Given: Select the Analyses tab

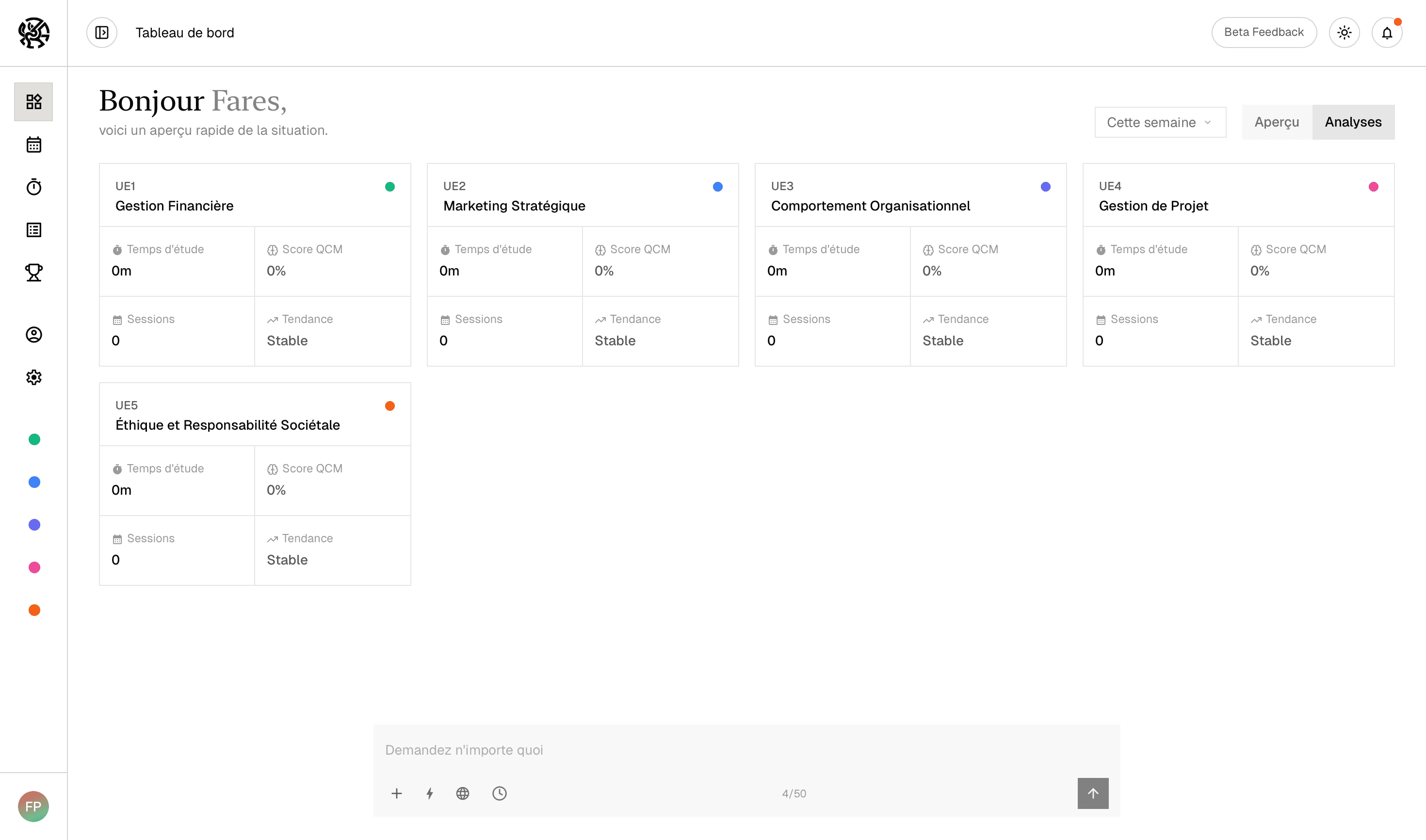Looking at the screenshot, I should tap(1353, 122).
